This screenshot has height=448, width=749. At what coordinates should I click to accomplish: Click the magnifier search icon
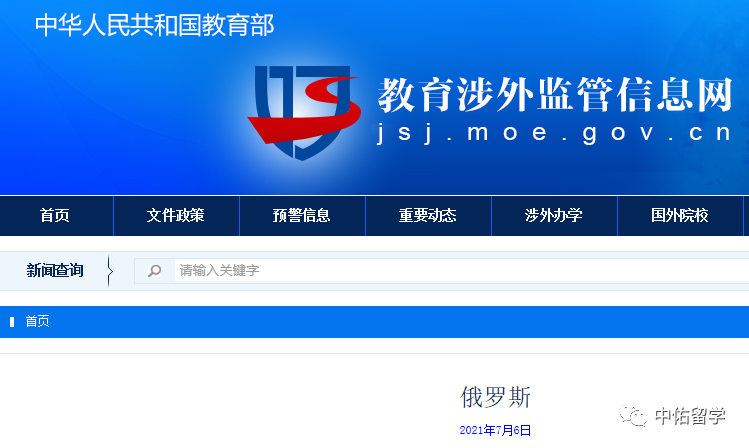(x=154, y=271)
